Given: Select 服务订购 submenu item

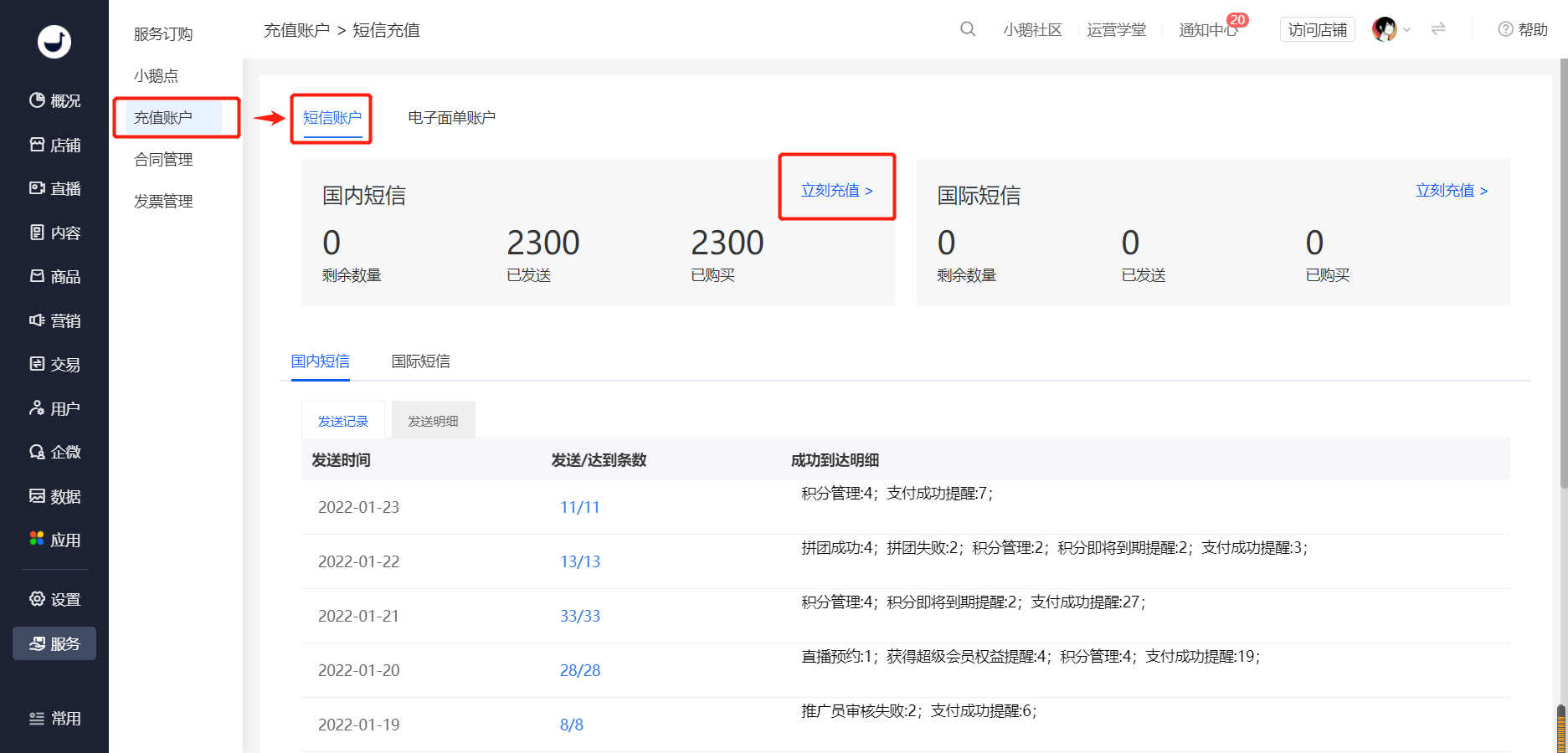Looking at the screenshot, I should [x=163, y=34].
